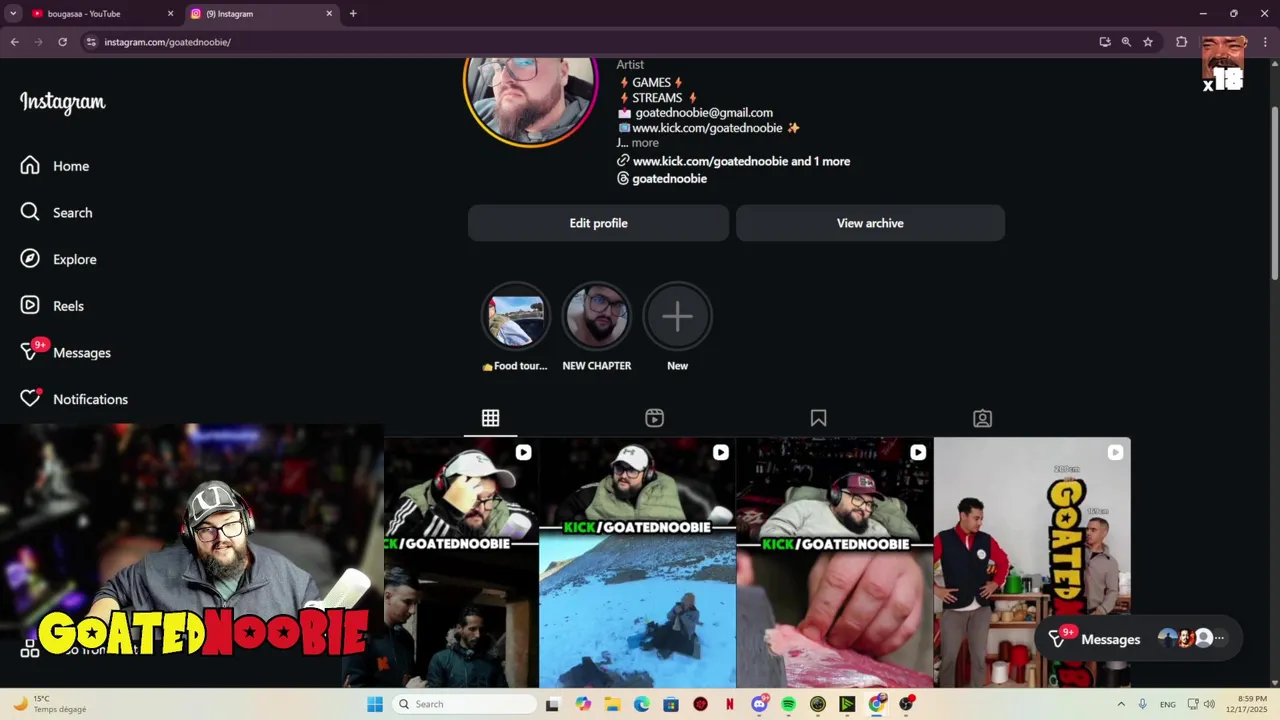Open Google Chrome from the taskbar
This screenshot has height=720, width=1280.
pyautogui.click(x=877, y=704)
